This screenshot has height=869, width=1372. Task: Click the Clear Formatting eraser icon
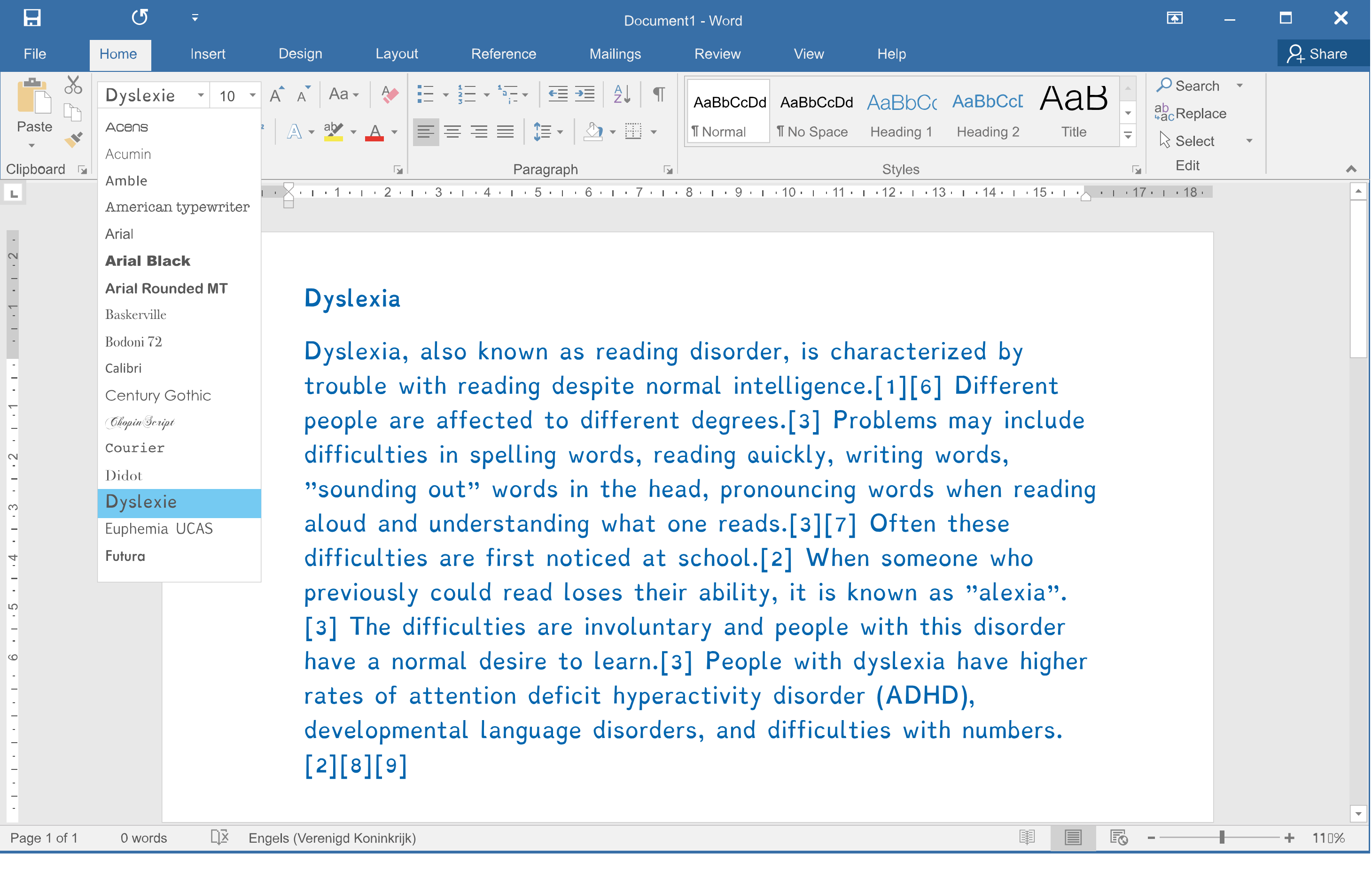pos(390,94)
